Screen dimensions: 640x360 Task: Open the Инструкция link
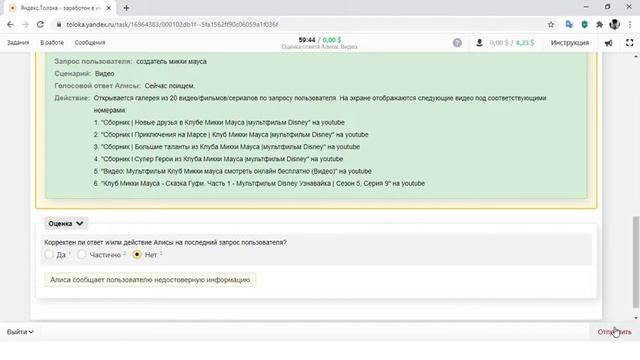[x=570, y=42]
